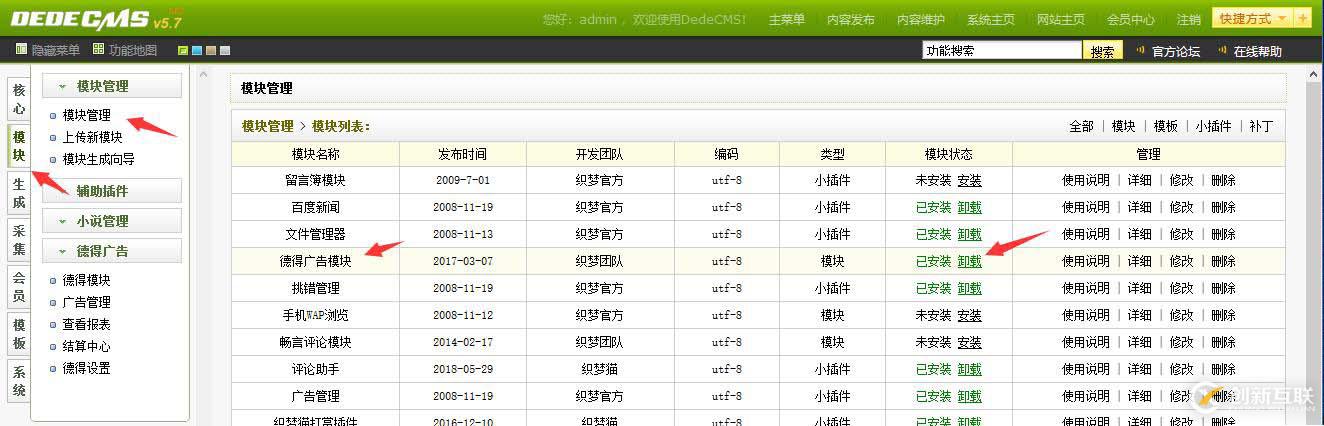Select the gray skin color swatch
1324x426 pixels.
pos(225,50)
